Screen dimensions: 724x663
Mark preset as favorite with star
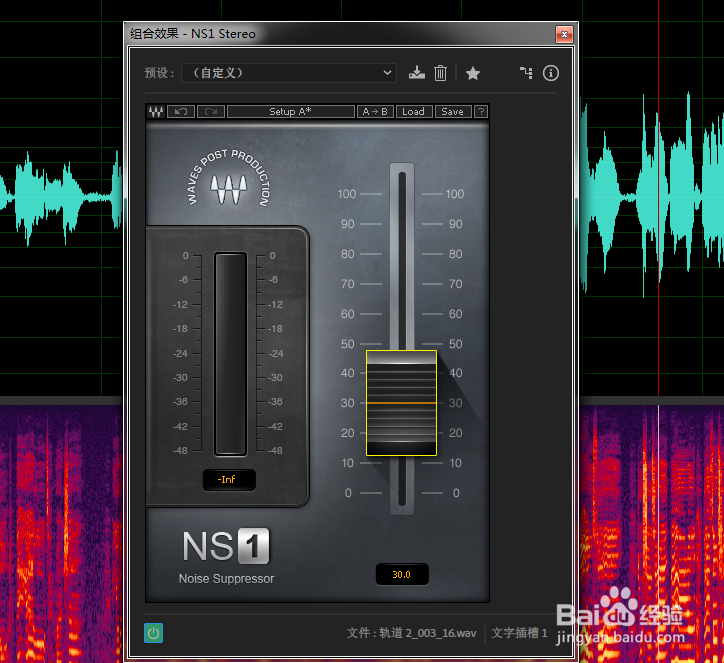pyautogui.click(x=473, y=73)
